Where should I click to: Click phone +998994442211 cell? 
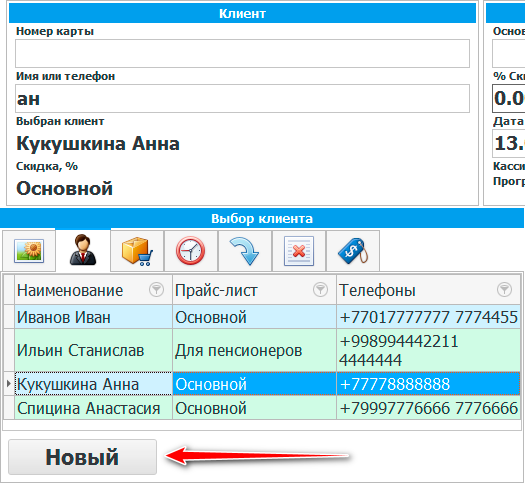point(428,350)
